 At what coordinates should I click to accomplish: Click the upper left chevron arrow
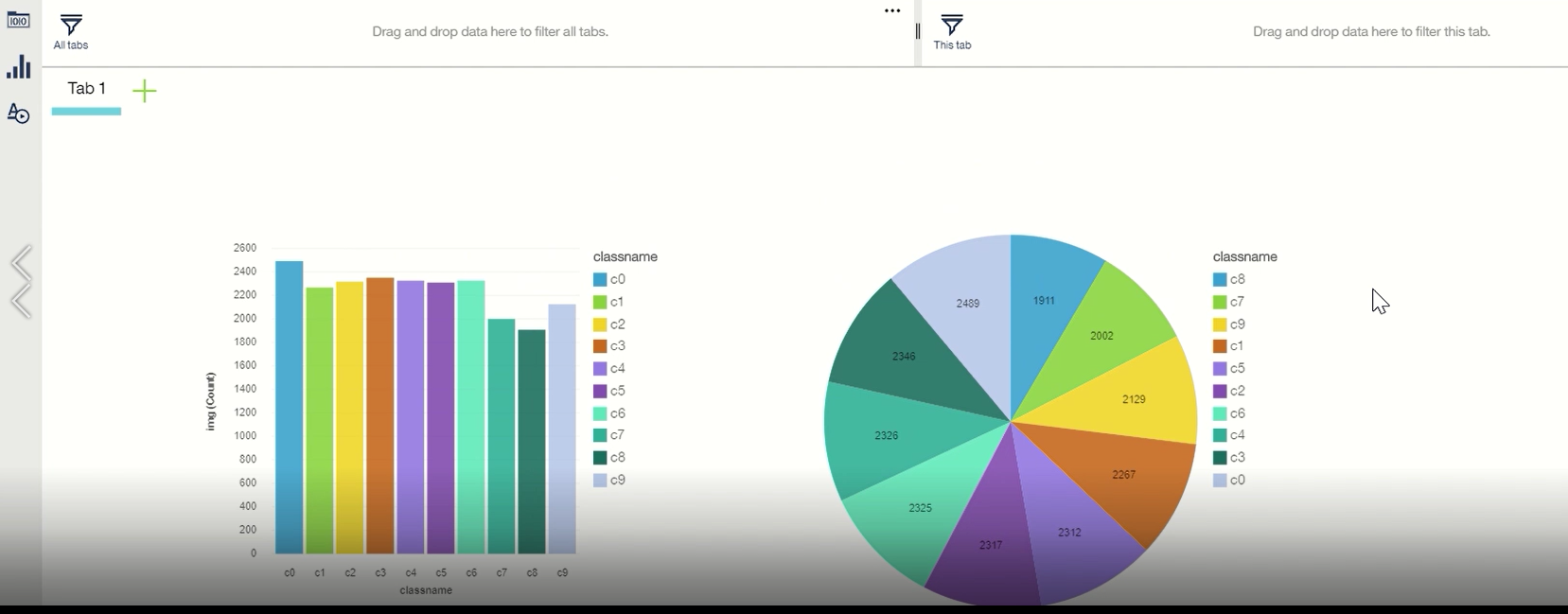pos(21,265)
